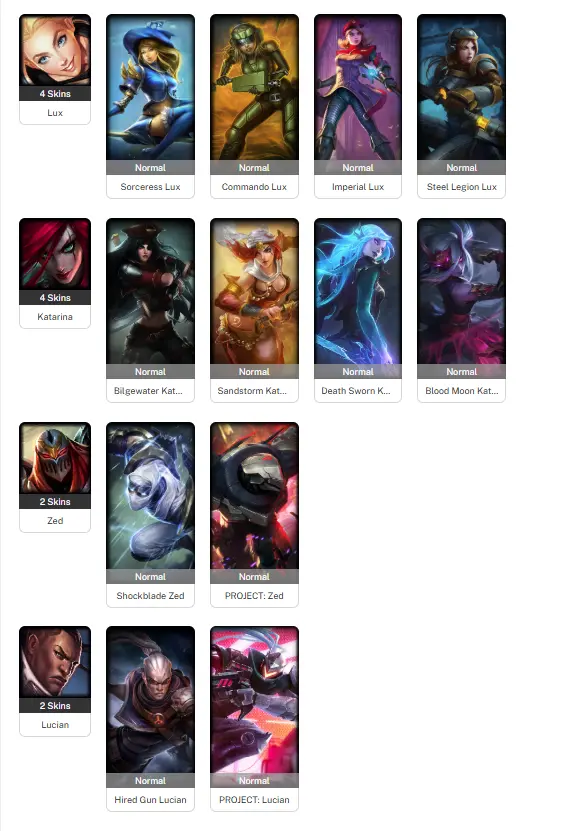Select the PROJECT: Zed skin image
This screenshot has width=571, height=831.
point(254,496)
